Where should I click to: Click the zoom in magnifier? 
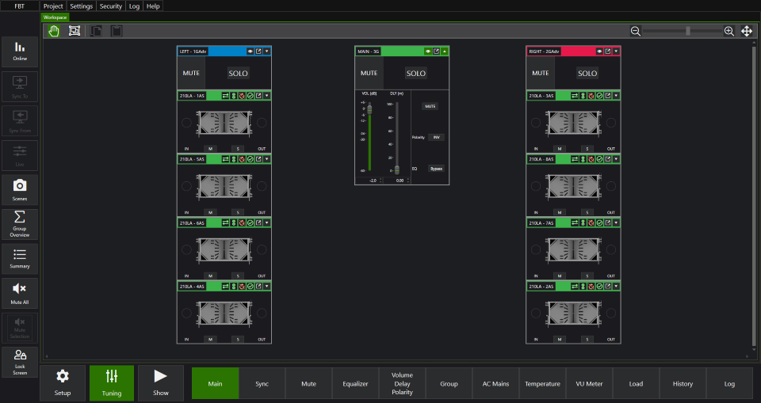pos(728,31)
